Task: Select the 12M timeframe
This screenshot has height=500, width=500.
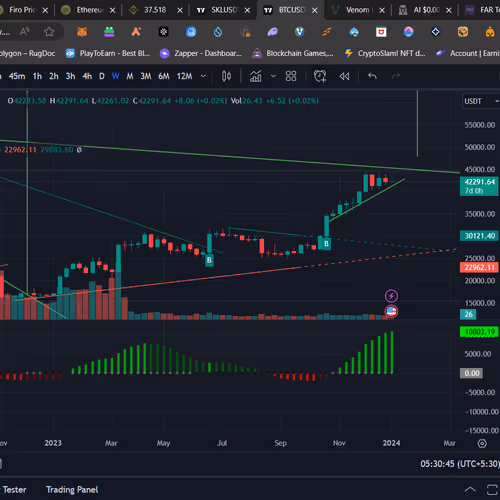Action: (x=184, y=76)
